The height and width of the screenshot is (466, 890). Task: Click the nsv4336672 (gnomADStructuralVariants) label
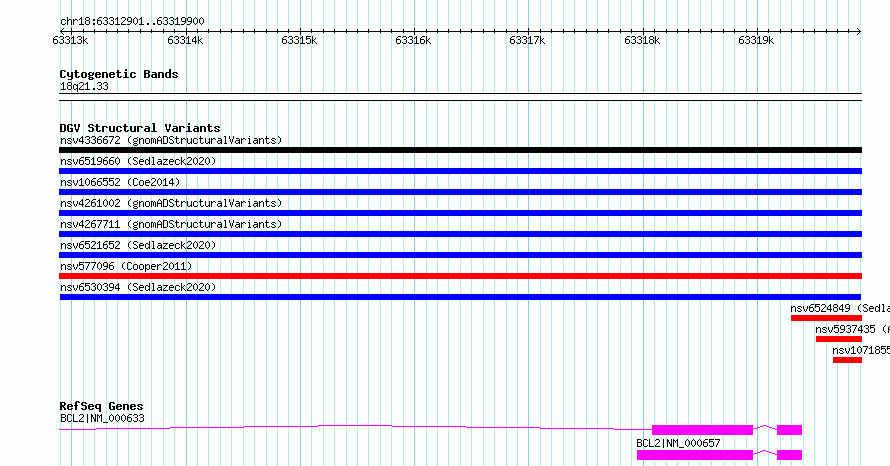click(x=171, y=140)
